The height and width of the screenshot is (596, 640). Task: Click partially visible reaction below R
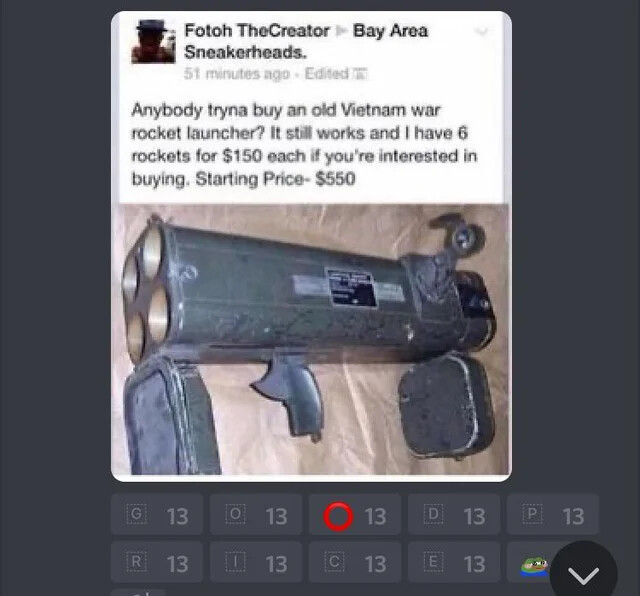click(138, 592)
